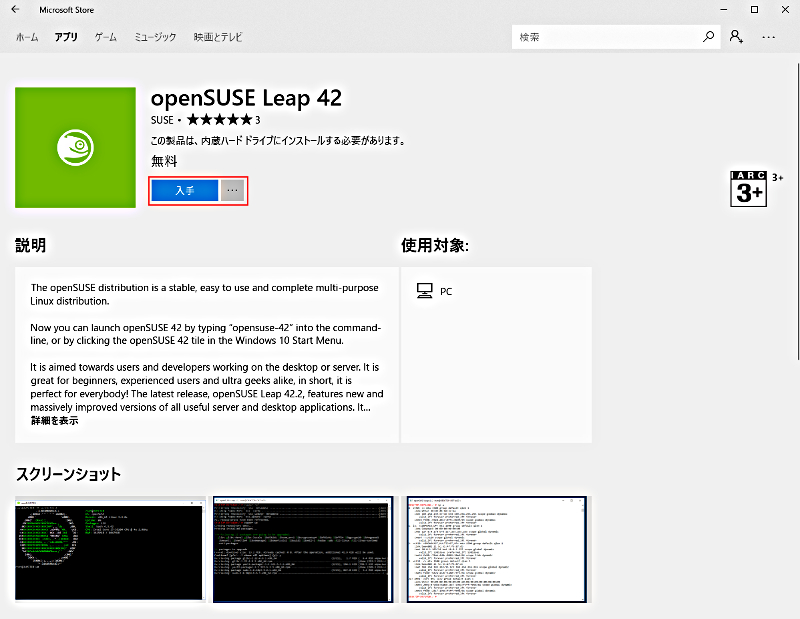This screenshot has height=619, width=800.
Task: Go back with the arrow icon
Action: click(x=15, y=9)
